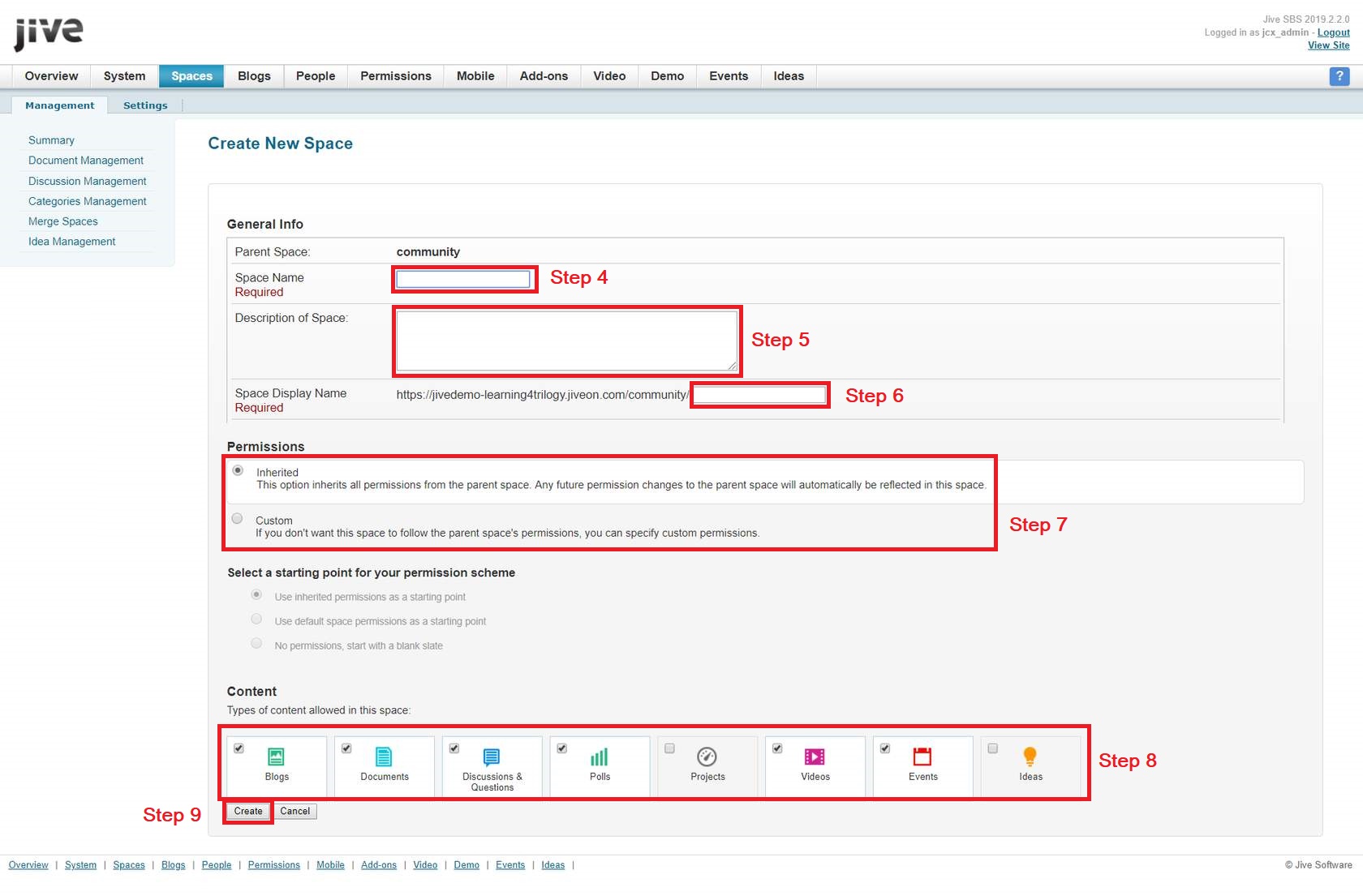Select the Custom permissions radio button
1363x896 pixels.
[x=237, y=519]
